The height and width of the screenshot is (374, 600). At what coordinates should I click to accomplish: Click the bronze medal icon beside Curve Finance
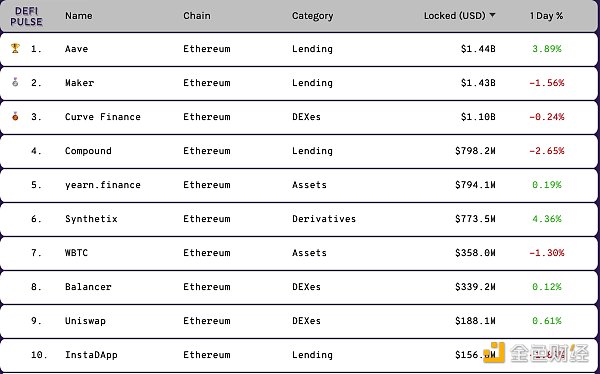[15, 116]
